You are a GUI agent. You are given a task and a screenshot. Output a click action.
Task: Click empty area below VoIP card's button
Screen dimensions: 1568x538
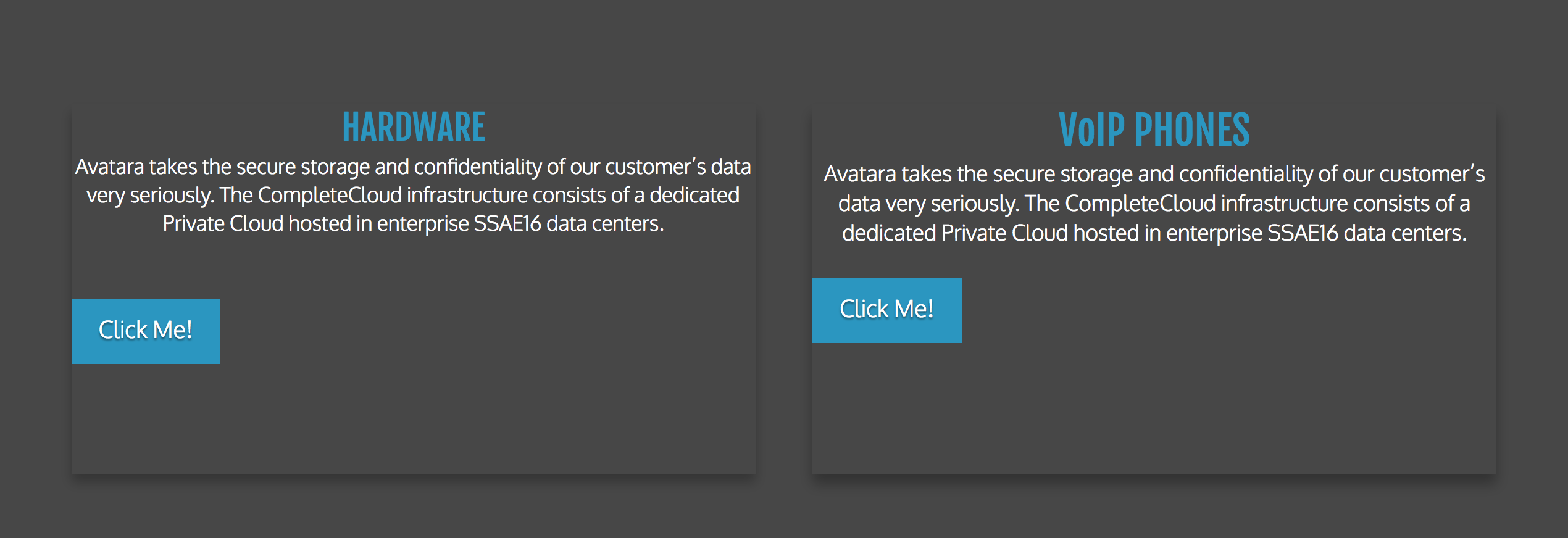[x=1154, y=408]
